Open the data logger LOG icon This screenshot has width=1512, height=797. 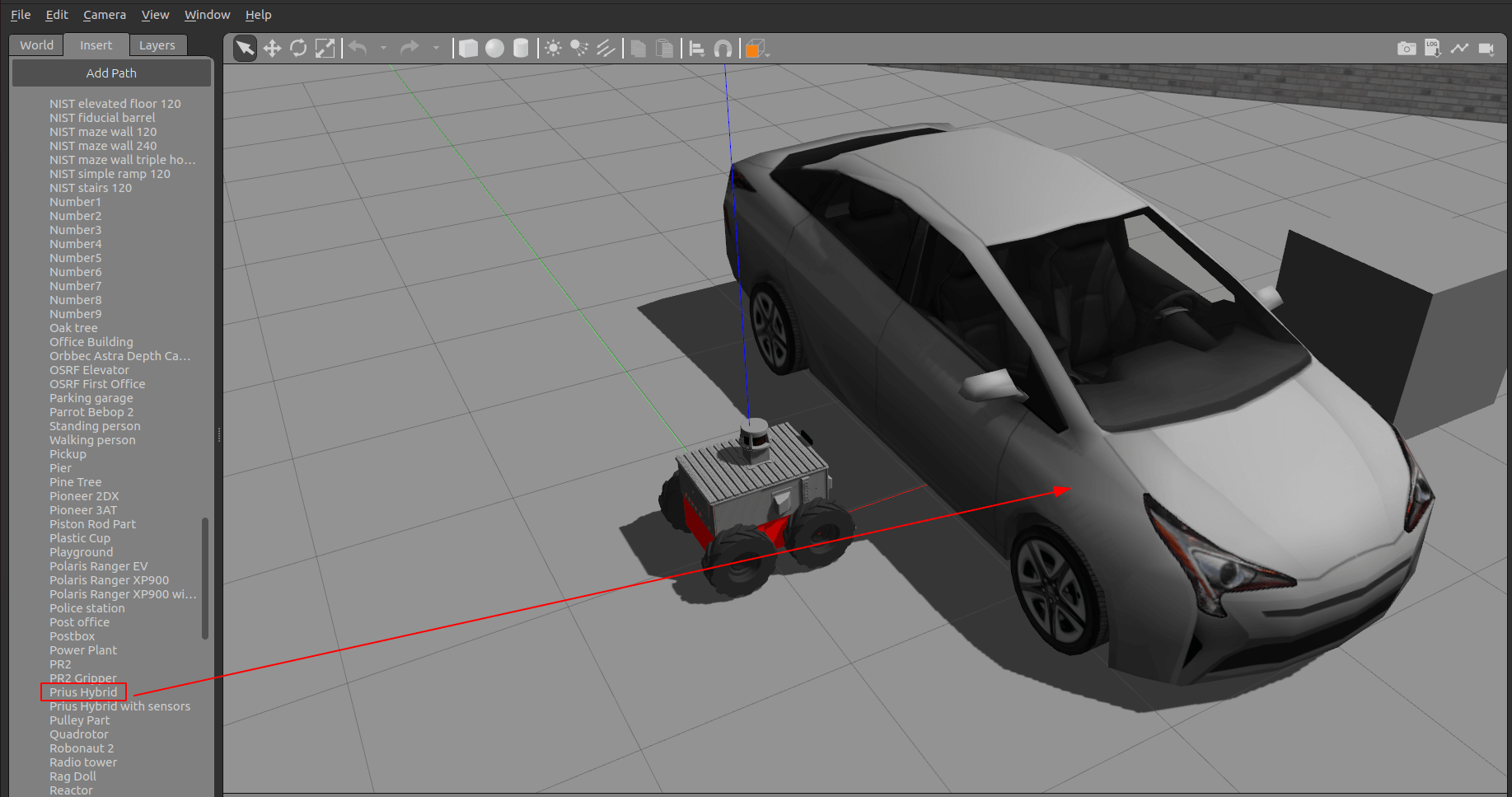(1433, 48)
